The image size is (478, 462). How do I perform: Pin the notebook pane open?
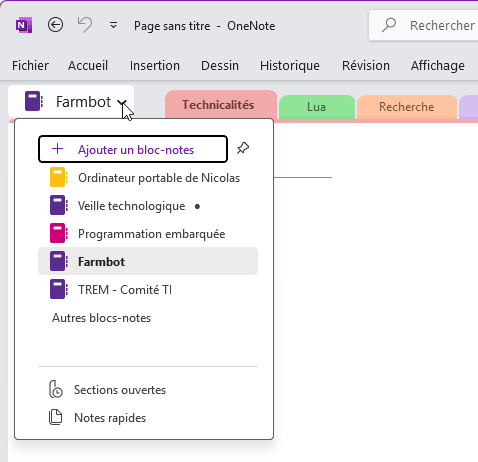[x=243, y=148]
